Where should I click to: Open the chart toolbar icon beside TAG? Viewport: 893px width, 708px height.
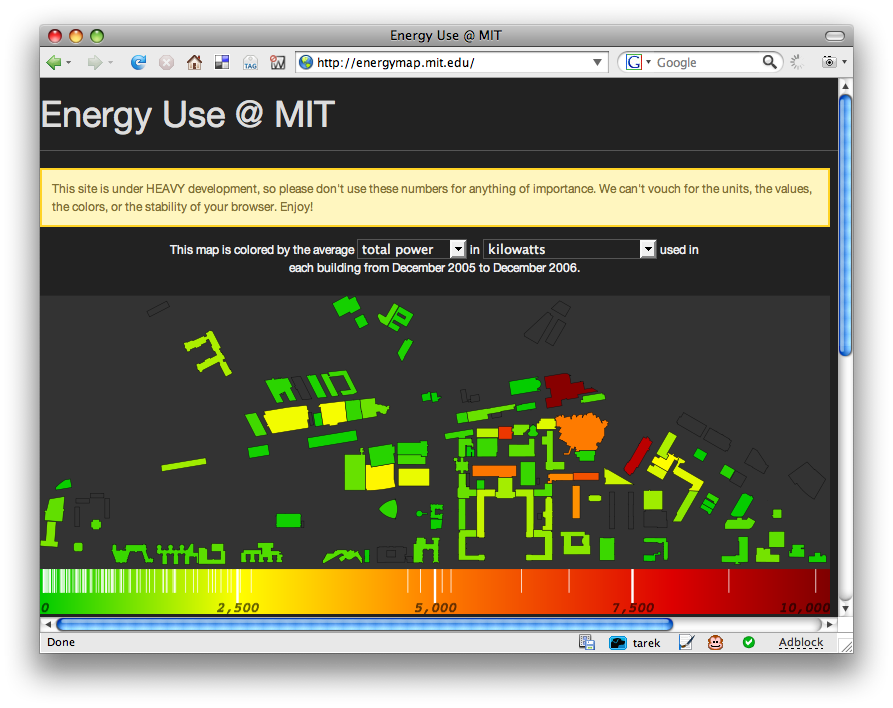[278, 62]
